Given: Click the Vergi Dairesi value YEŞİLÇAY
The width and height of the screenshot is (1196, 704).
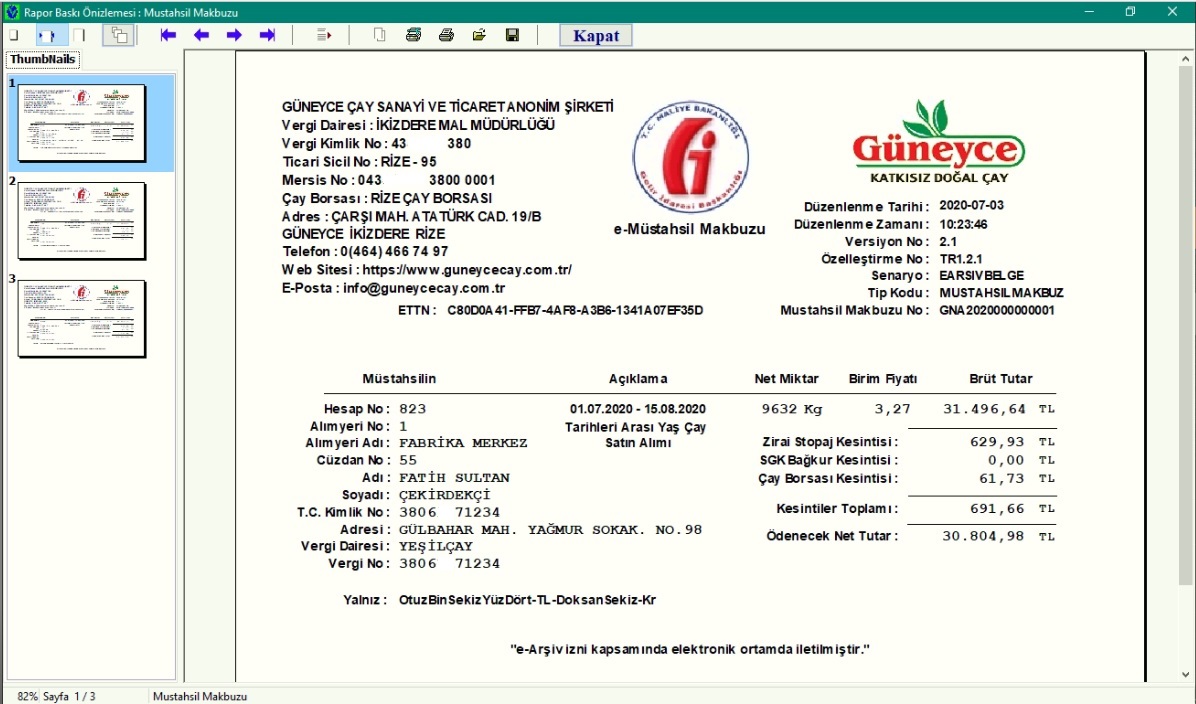Looking at the screenshot, I should [x=436, y=546].
